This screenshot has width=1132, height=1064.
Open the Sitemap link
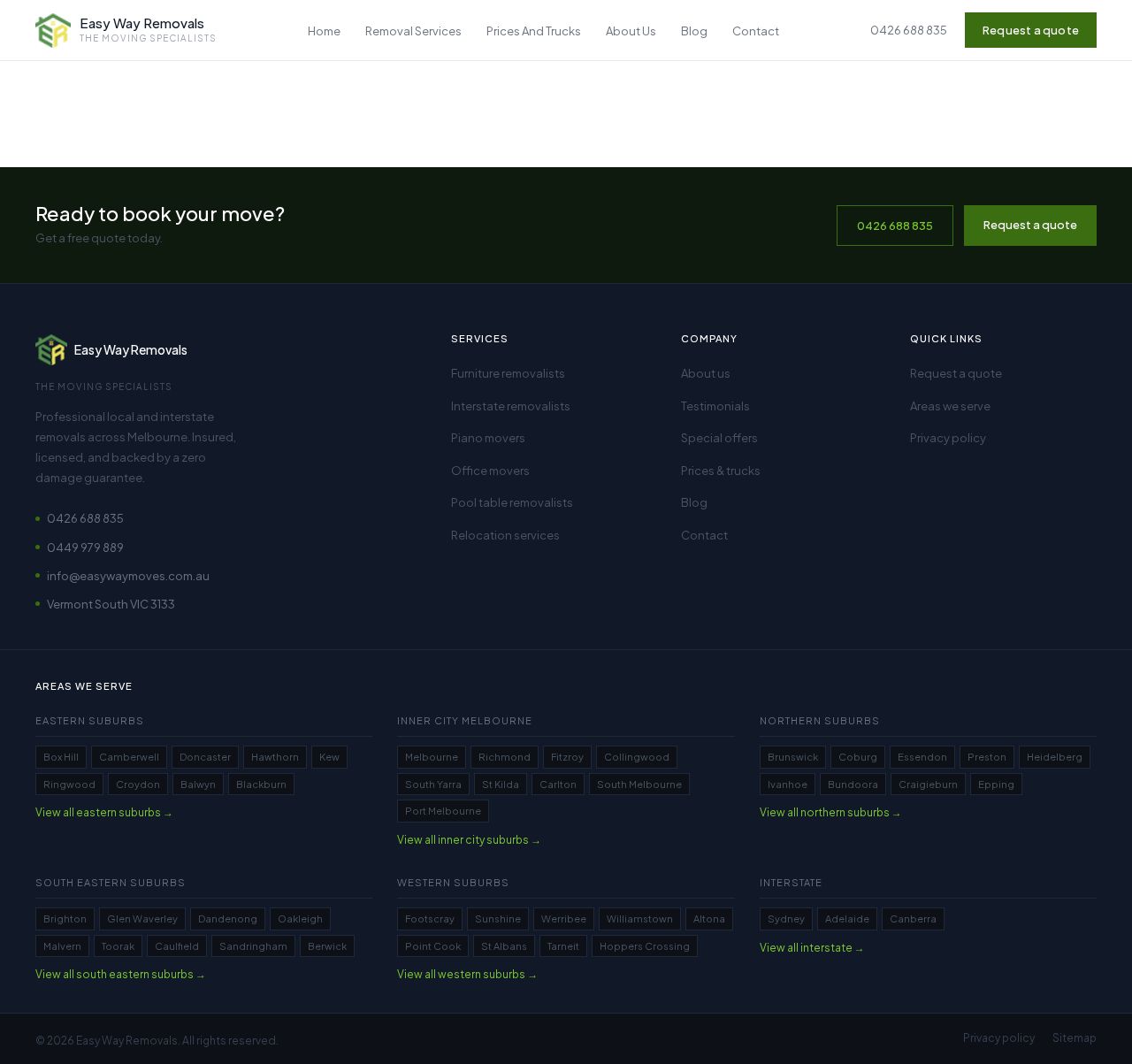click(1075, 1038)
